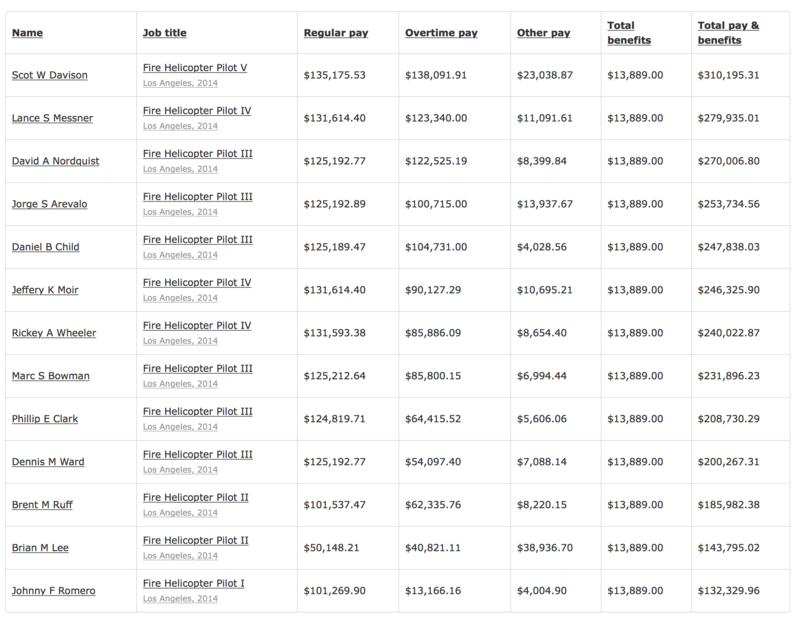
Task: Sort by Total pay & benefits header
Action: coord(728,32)
